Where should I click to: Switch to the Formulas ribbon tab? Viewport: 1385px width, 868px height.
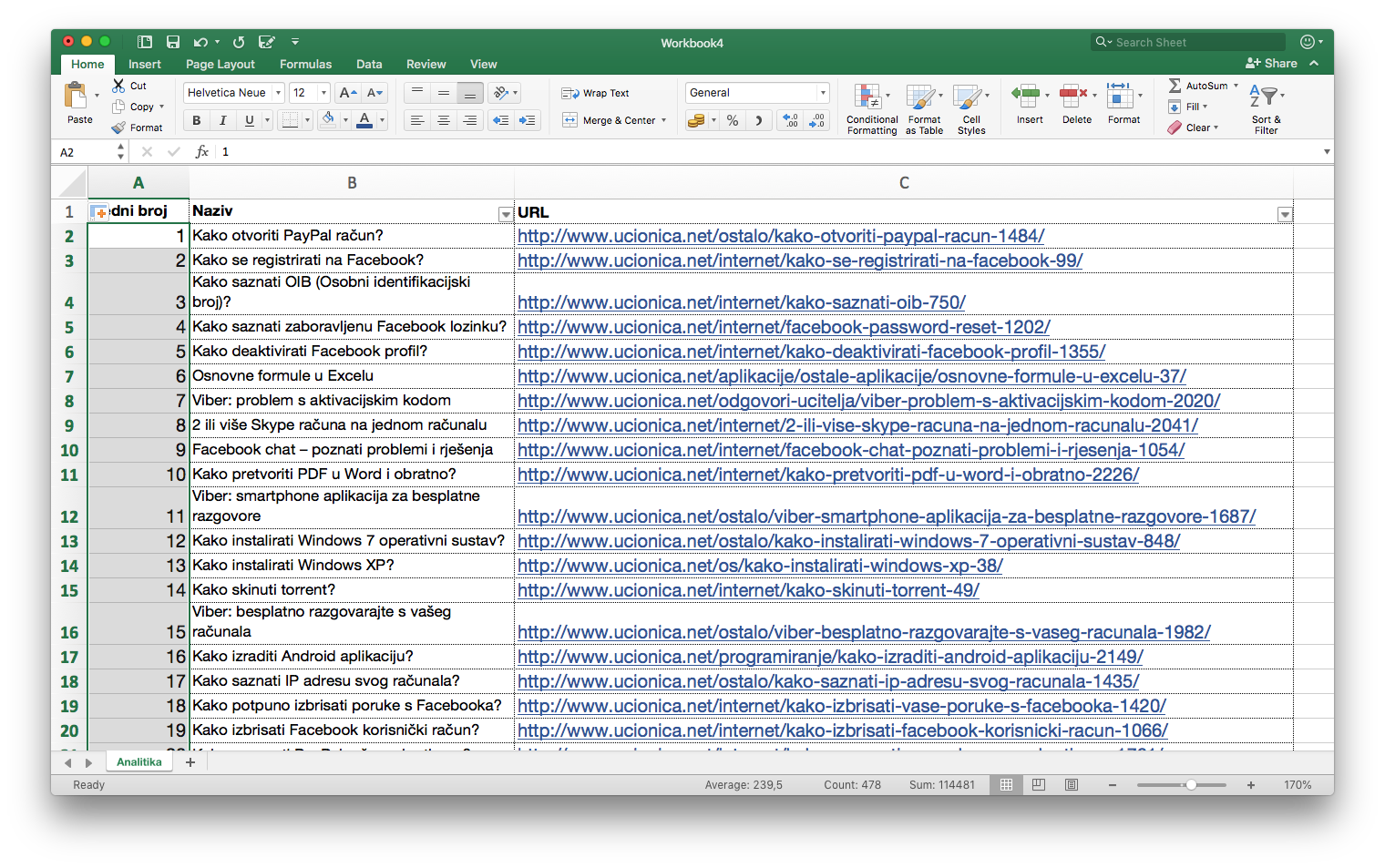[305, 65]
